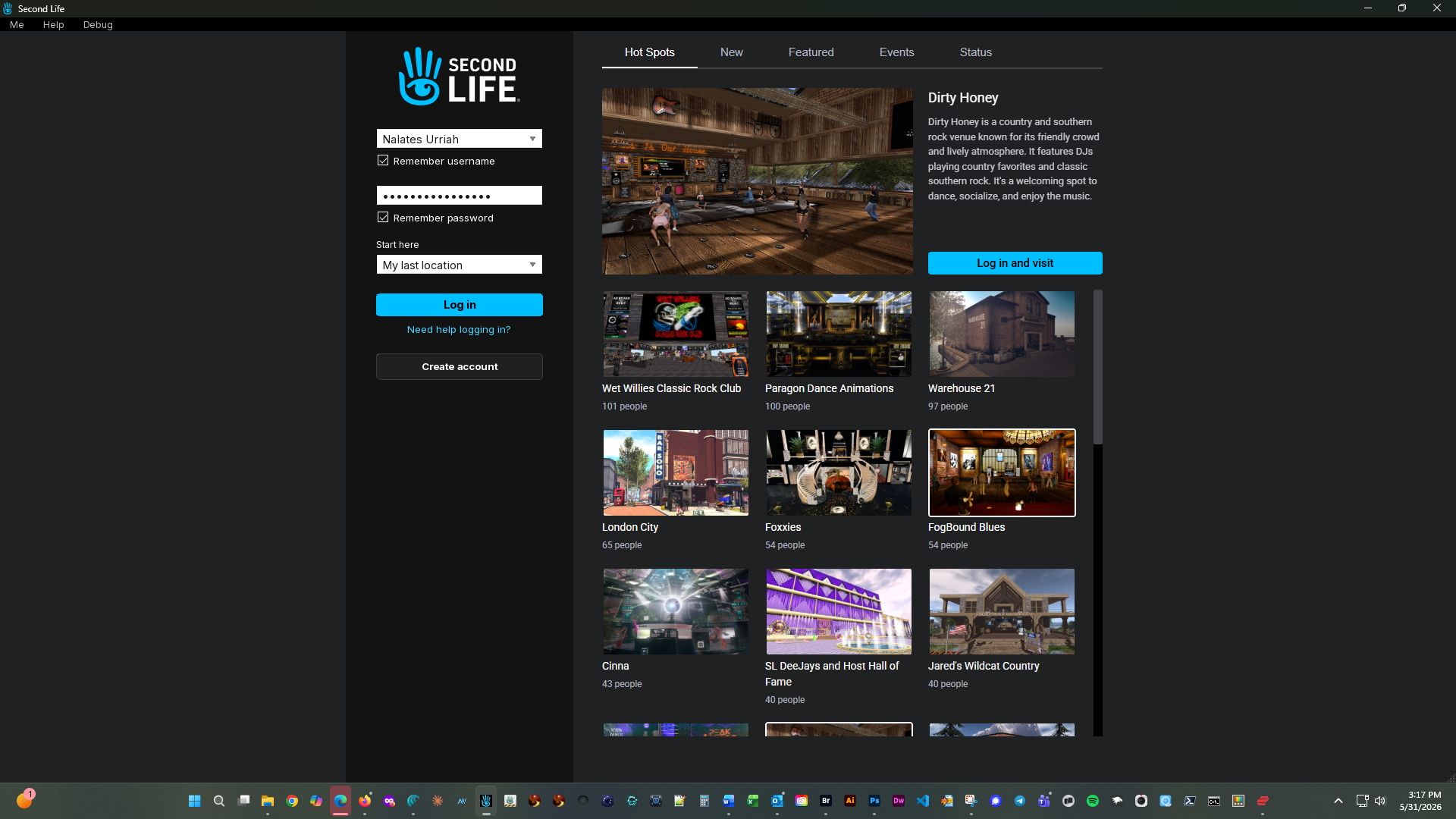Screen dimensions: 1456x819
Task: Uncheck the Remember username checkbox
Action: pyautogui.click(x=383, y=161)
